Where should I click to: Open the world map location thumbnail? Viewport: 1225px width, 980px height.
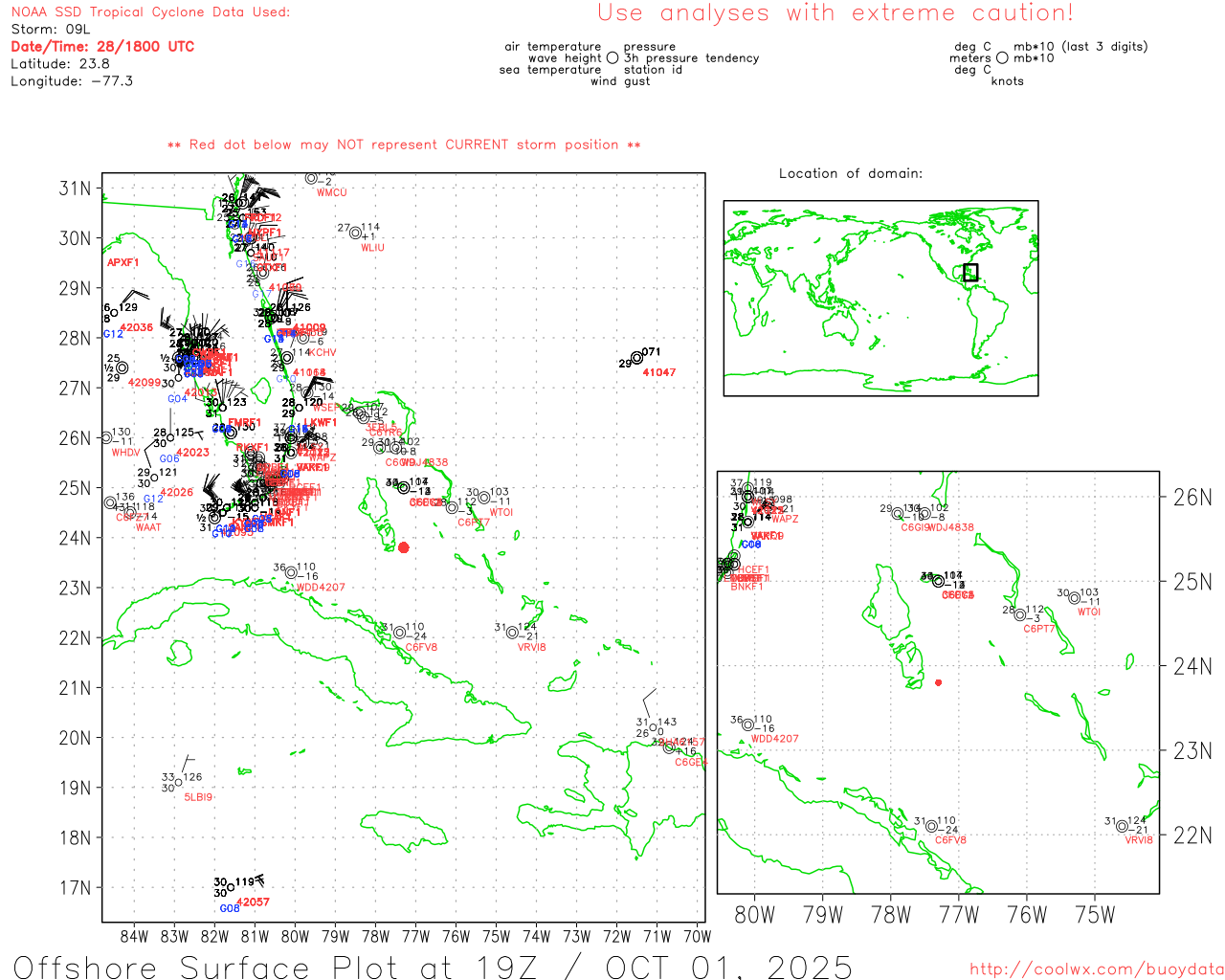point(880,298)
